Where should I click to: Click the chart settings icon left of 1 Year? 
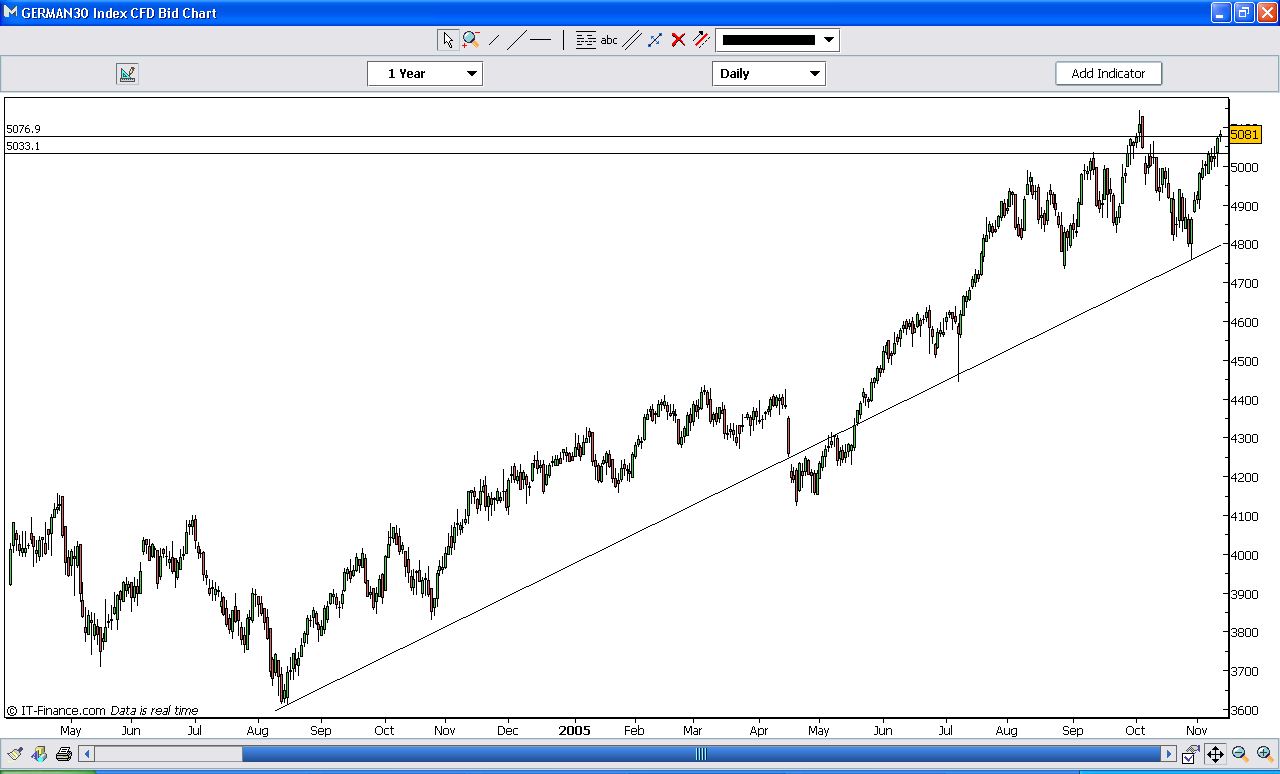[x=127, y=73]
